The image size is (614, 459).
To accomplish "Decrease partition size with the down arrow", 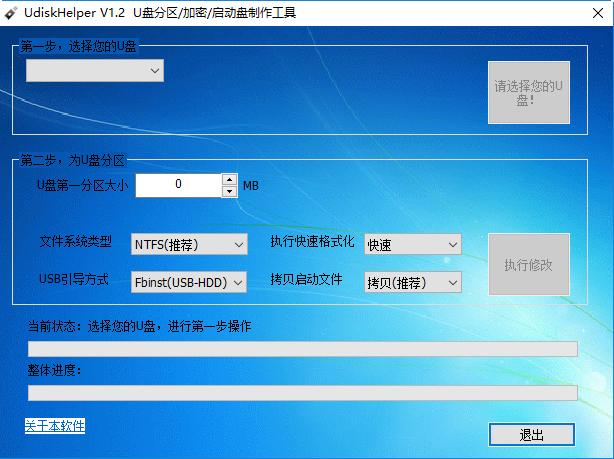I will click(229, 191).
